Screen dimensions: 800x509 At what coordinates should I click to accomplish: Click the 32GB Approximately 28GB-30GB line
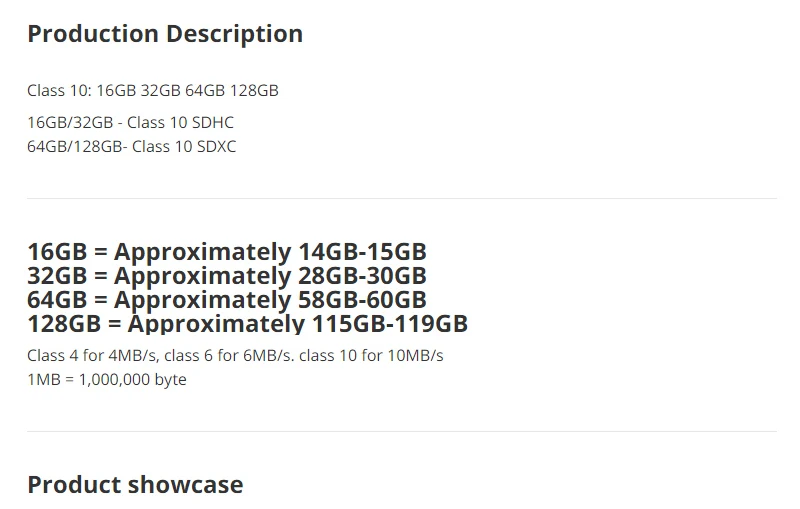[227, 276]
